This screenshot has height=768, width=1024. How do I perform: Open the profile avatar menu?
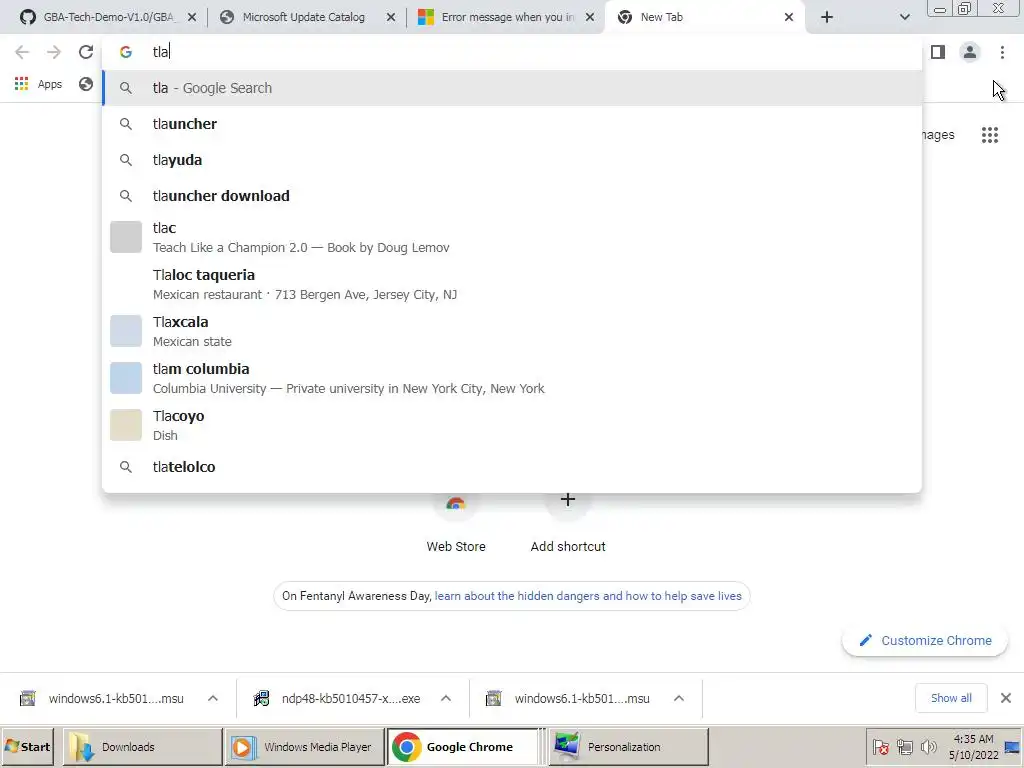[970, 52]
